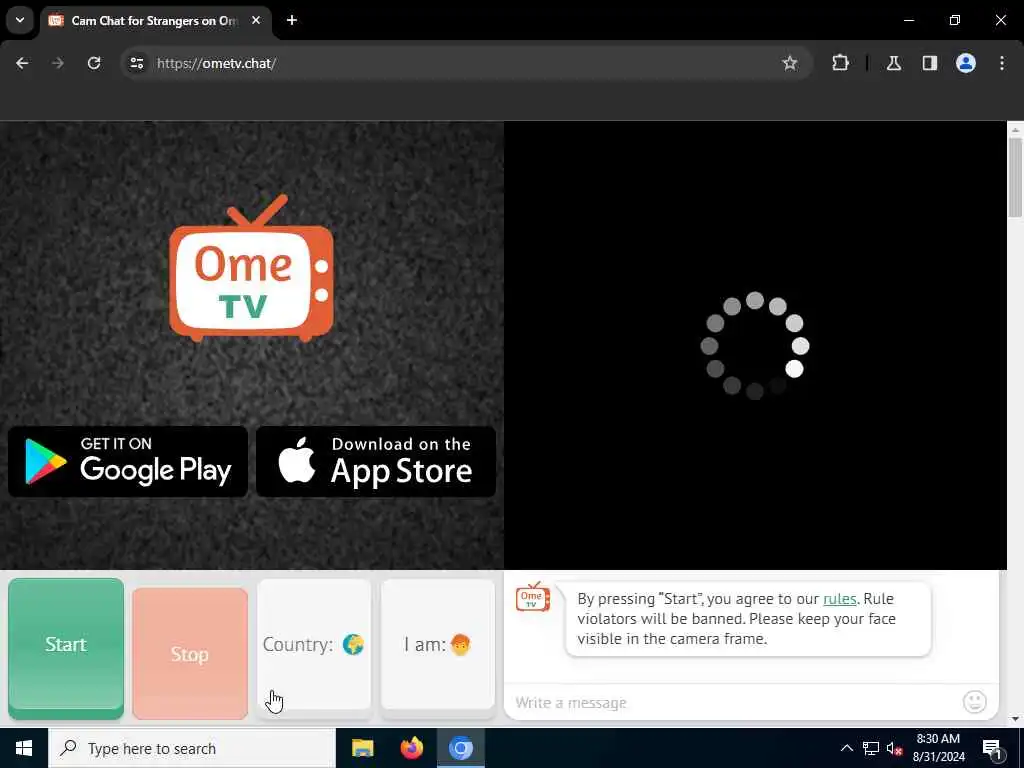Open the Windows Start menu

coord(24,748)
